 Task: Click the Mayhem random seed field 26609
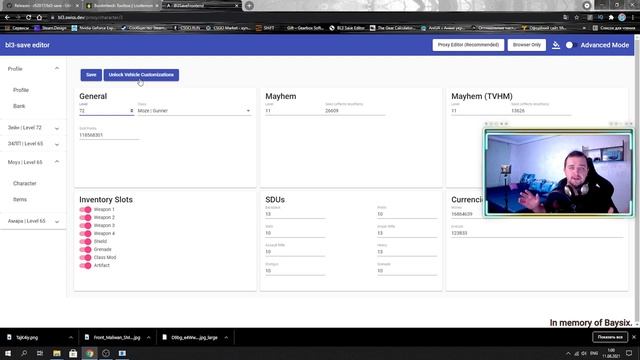pyautogui.click(x=355, y=111)
